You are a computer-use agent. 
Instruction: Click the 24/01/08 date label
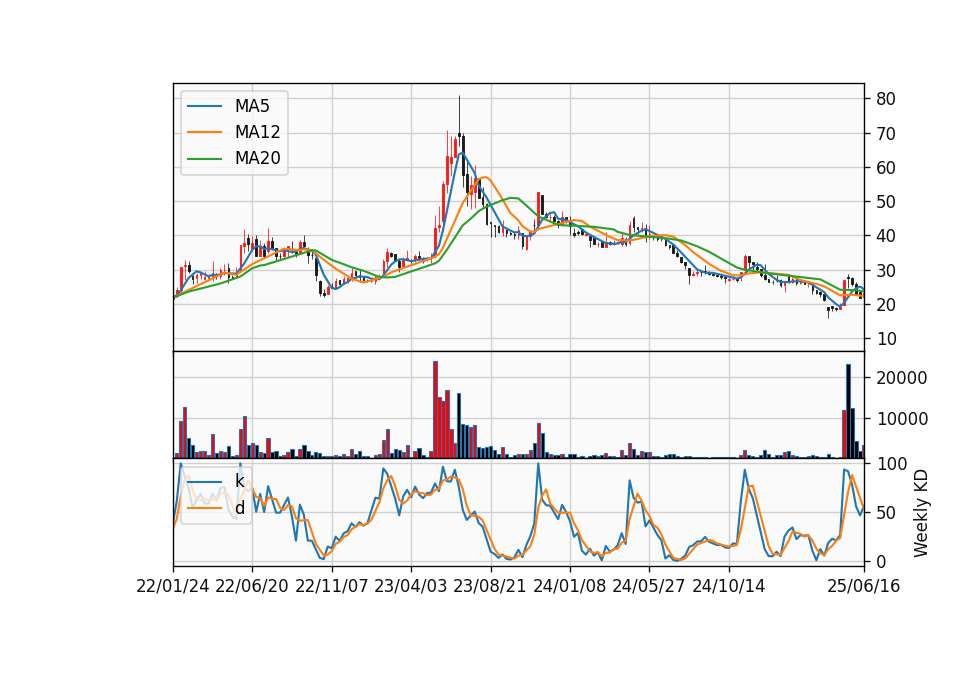(x=570, y=587)
